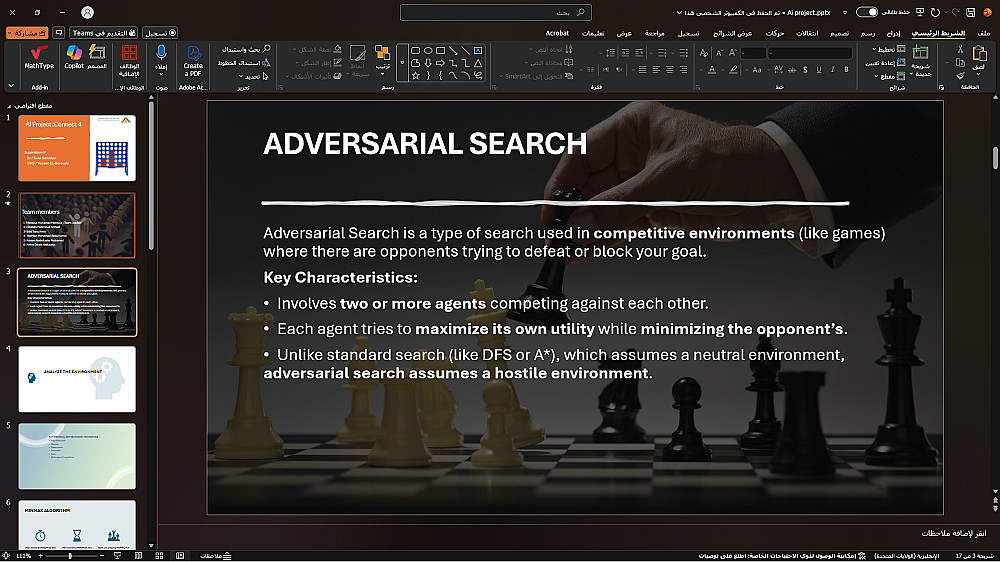Click the comments speech bubble icon

tap(59, 33)
